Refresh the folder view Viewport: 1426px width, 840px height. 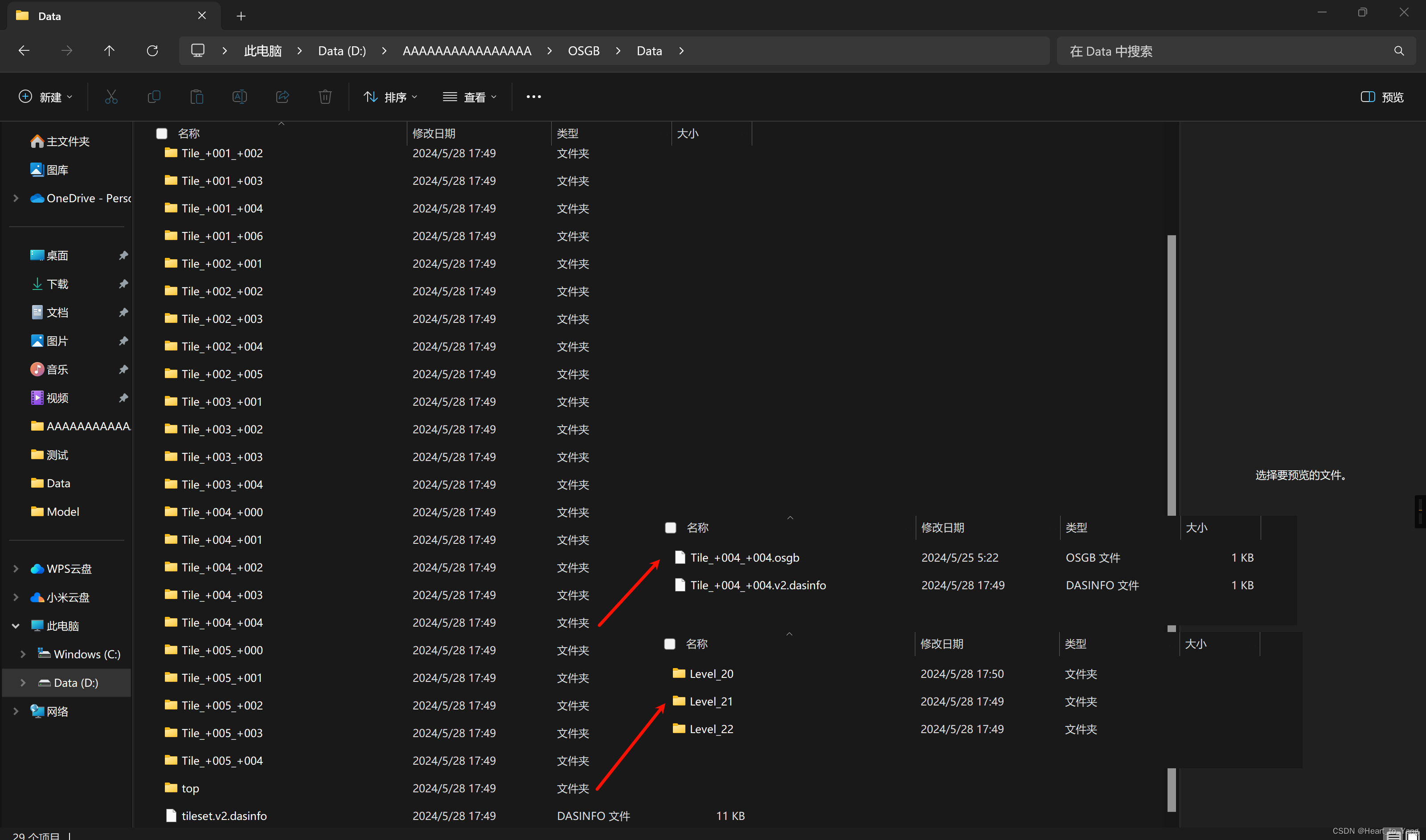152,50
